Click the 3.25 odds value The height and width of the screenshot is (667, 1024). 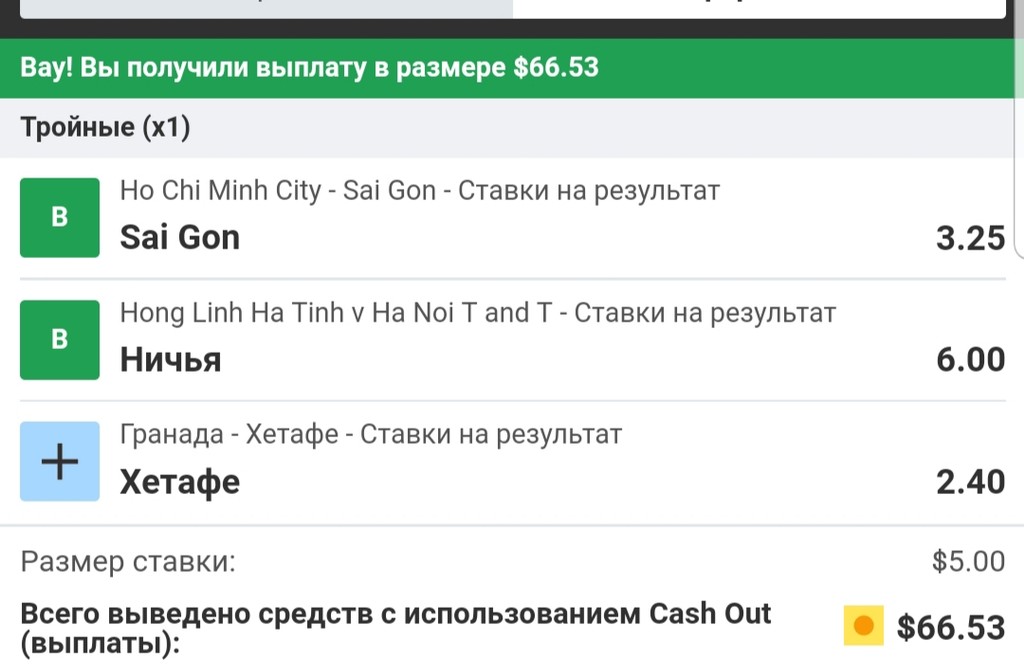970,238
